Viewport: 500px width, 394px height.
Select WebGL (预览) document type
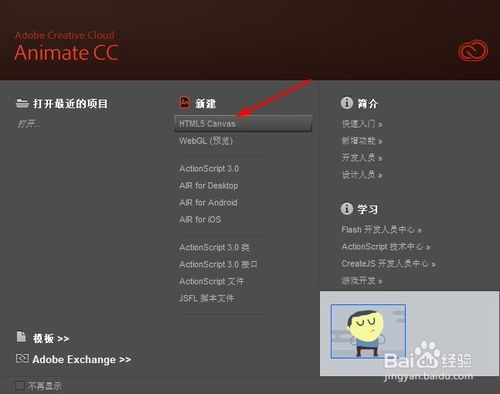coord(206,141)
